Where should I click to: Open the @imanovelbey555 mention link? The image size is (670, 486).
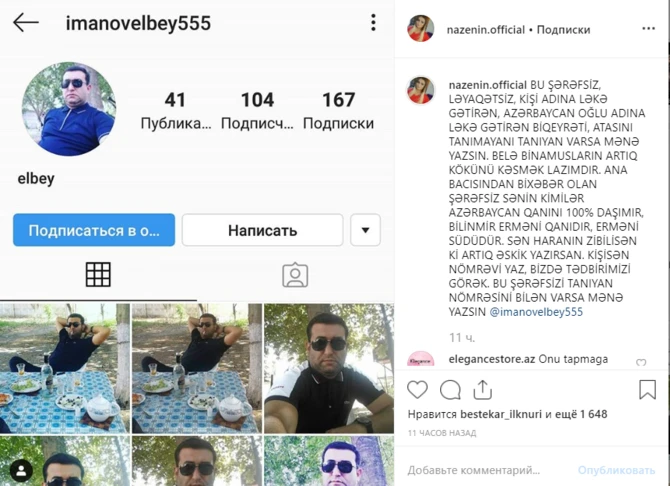point(536,312)
